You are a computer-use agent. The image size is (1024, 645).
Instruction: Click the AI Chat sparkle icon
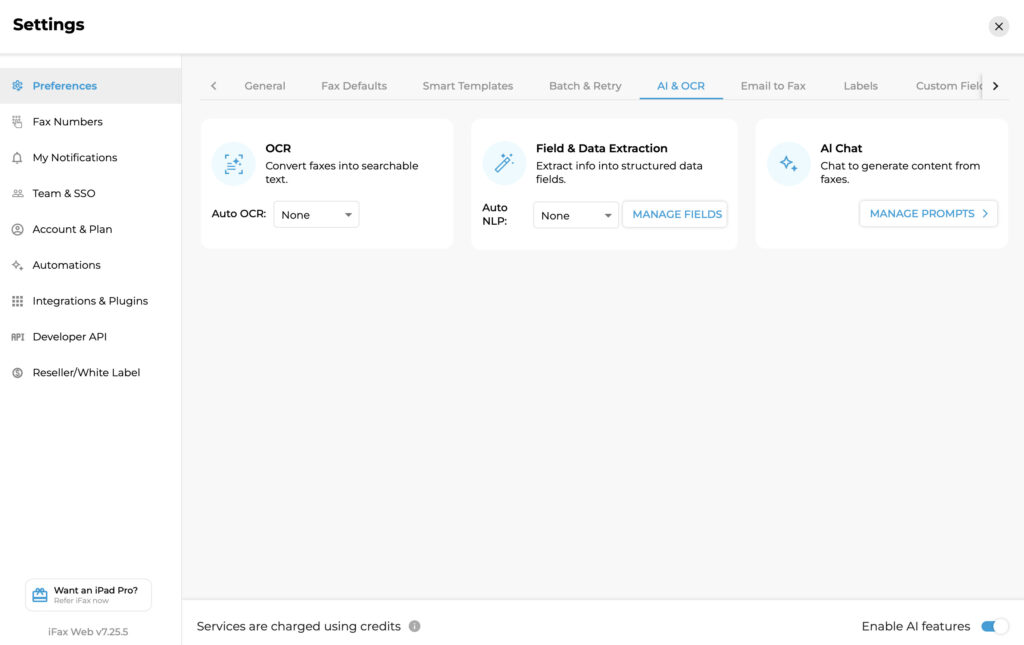788,164
